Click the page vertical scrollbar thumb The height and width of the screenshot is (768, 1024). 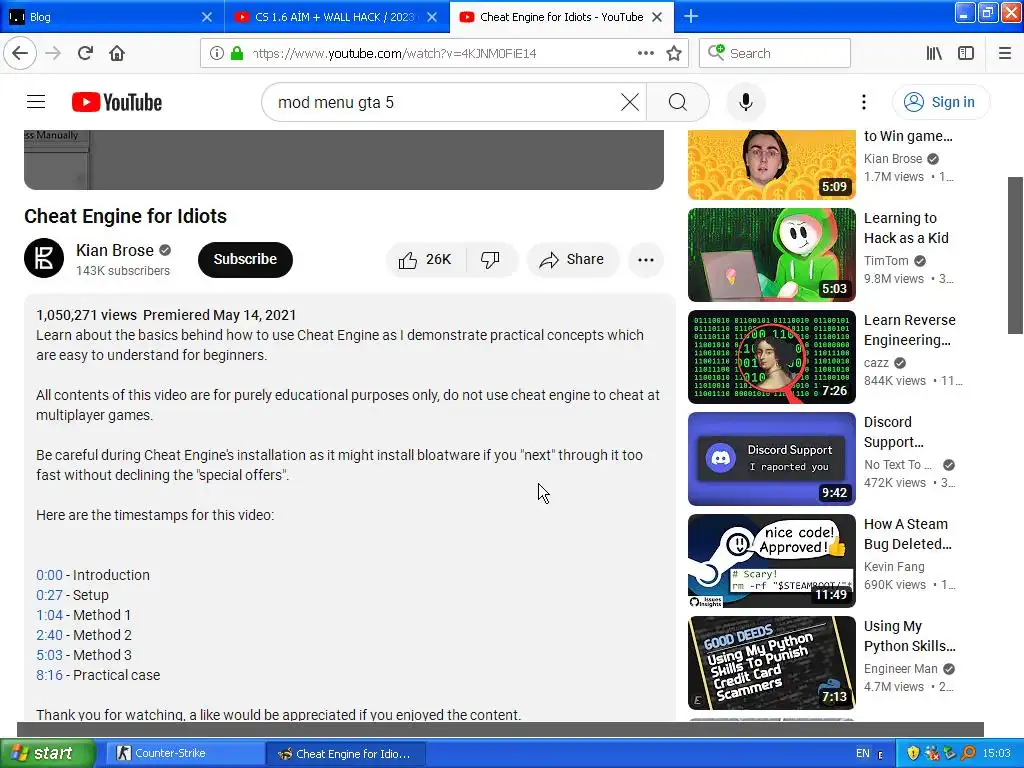(1016, 255)
